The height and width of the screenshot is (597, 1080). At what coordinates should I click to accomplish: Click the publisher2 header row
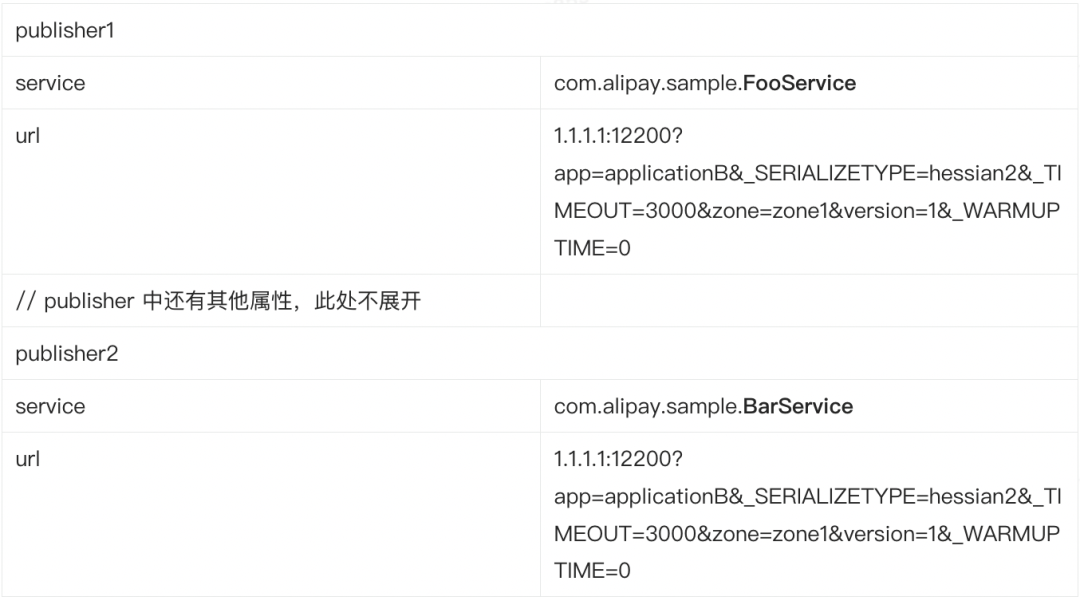coord(540,353)
